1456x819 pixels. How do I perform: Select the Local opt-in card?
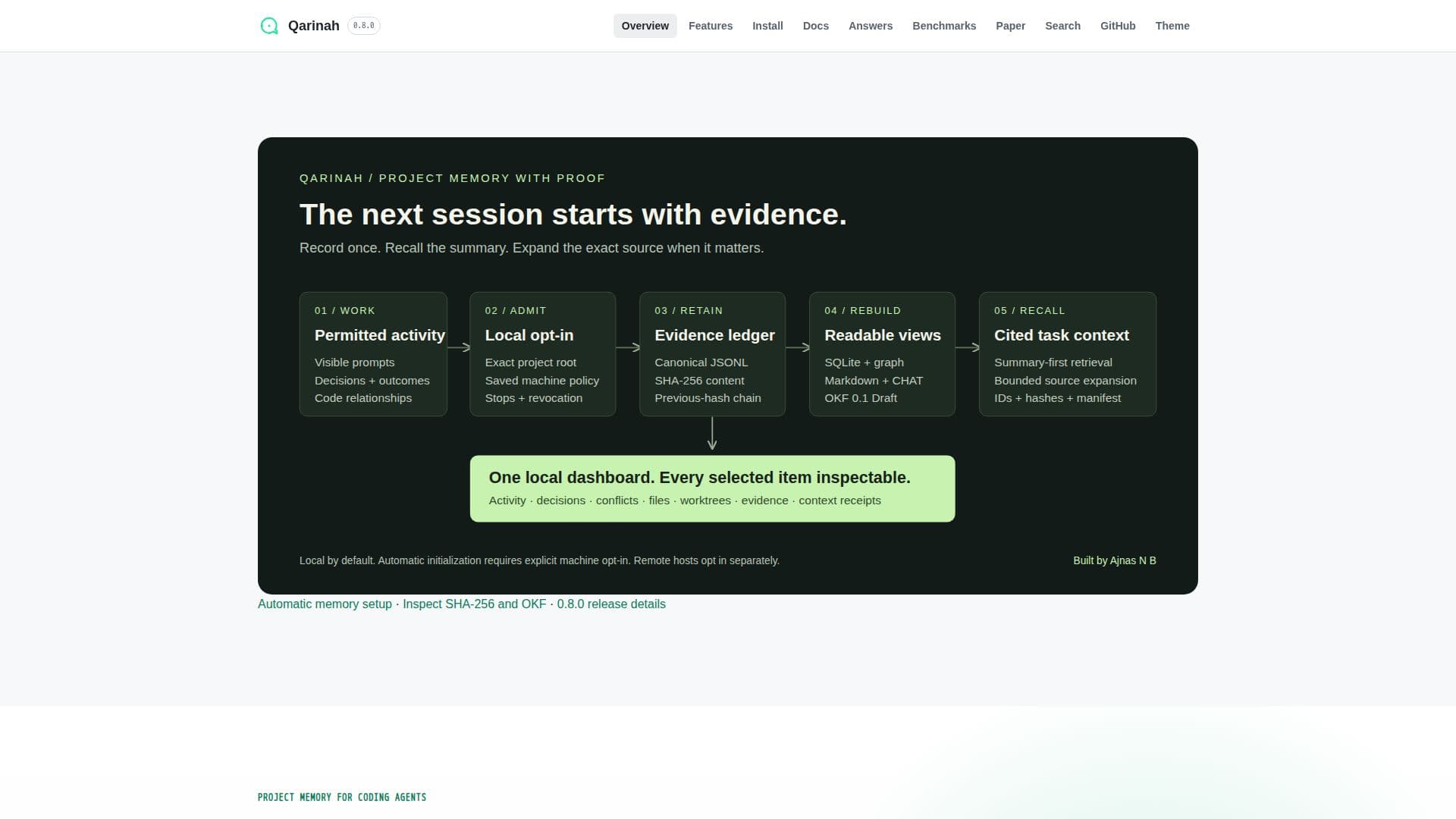tap(542, 354)
